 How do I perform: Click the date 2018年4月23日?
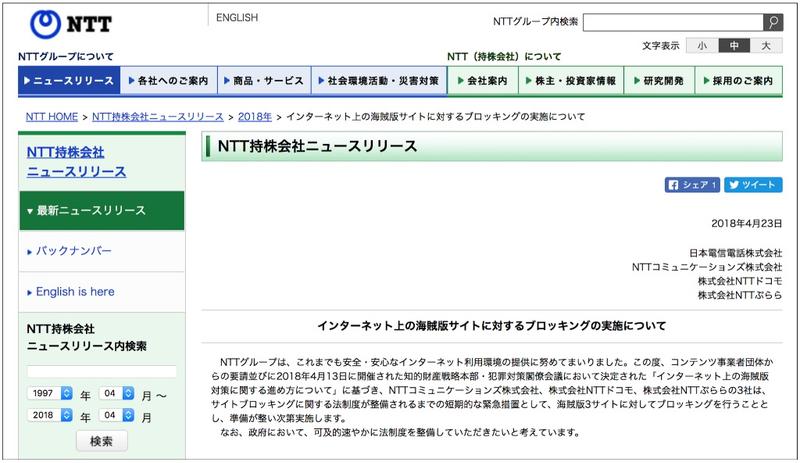pos(746,224)
